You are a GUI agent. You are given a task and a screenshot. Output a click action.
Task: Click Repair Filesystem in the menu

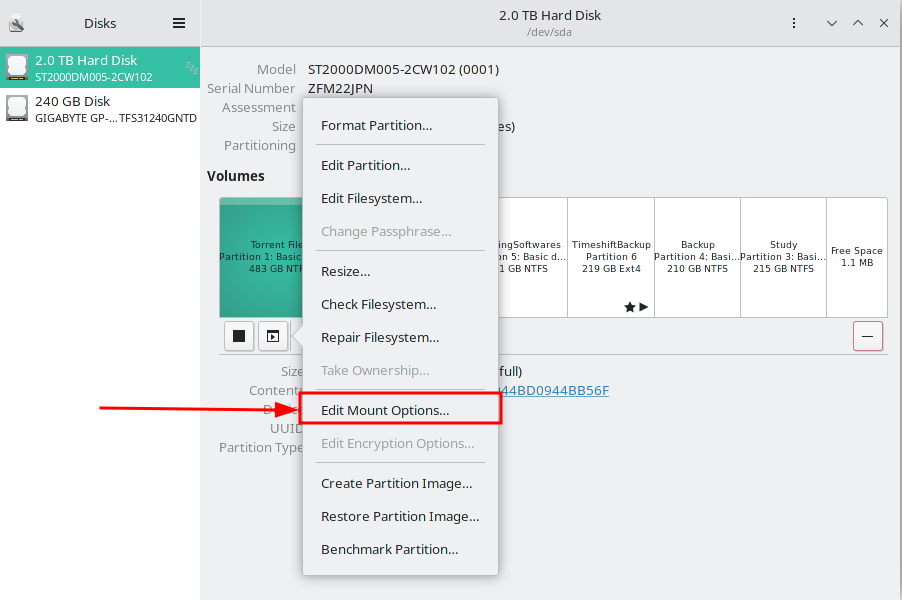380,337
